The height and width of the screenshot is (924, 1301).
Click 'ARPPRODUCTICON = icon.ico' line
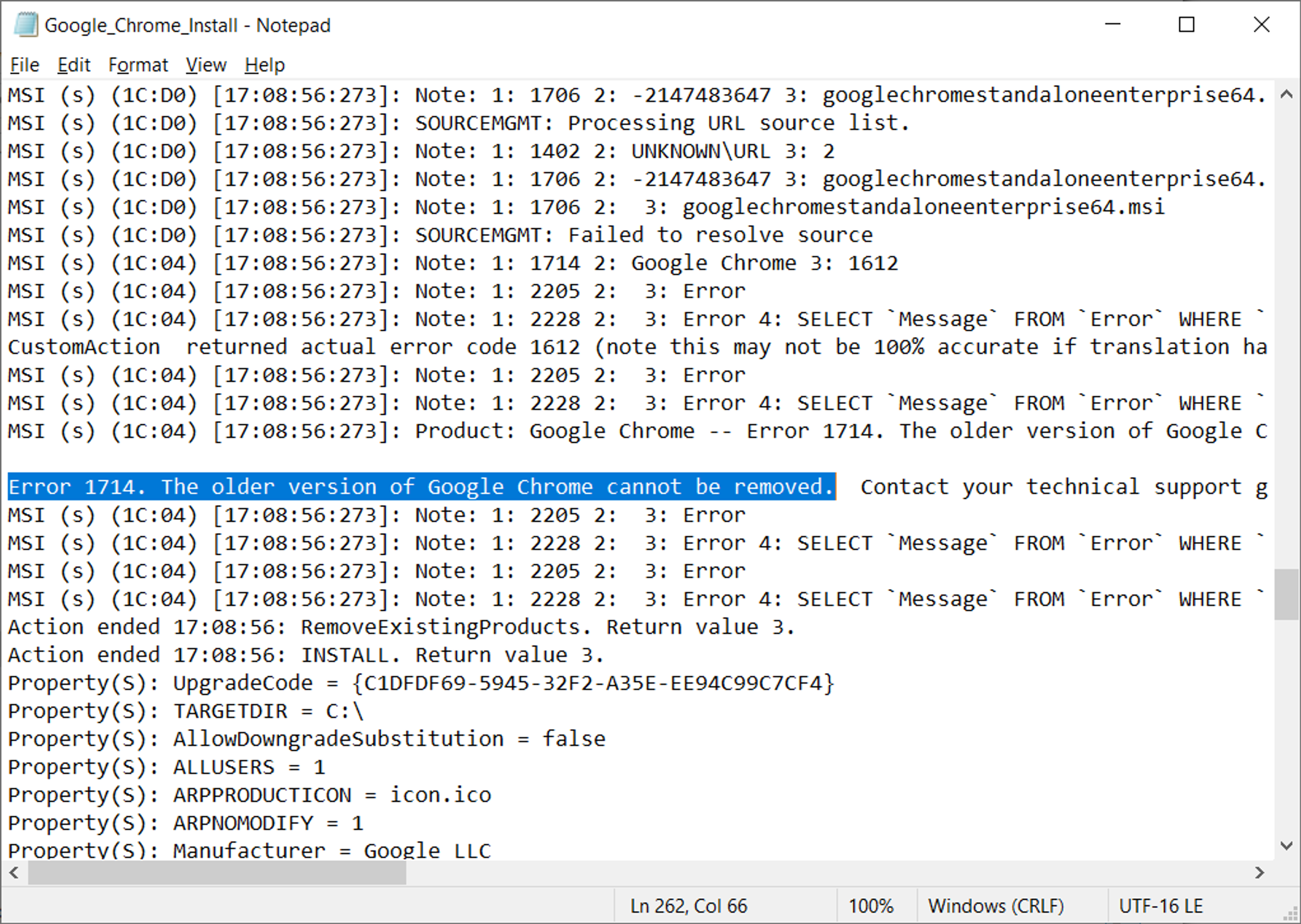click(x=250, y=795)
